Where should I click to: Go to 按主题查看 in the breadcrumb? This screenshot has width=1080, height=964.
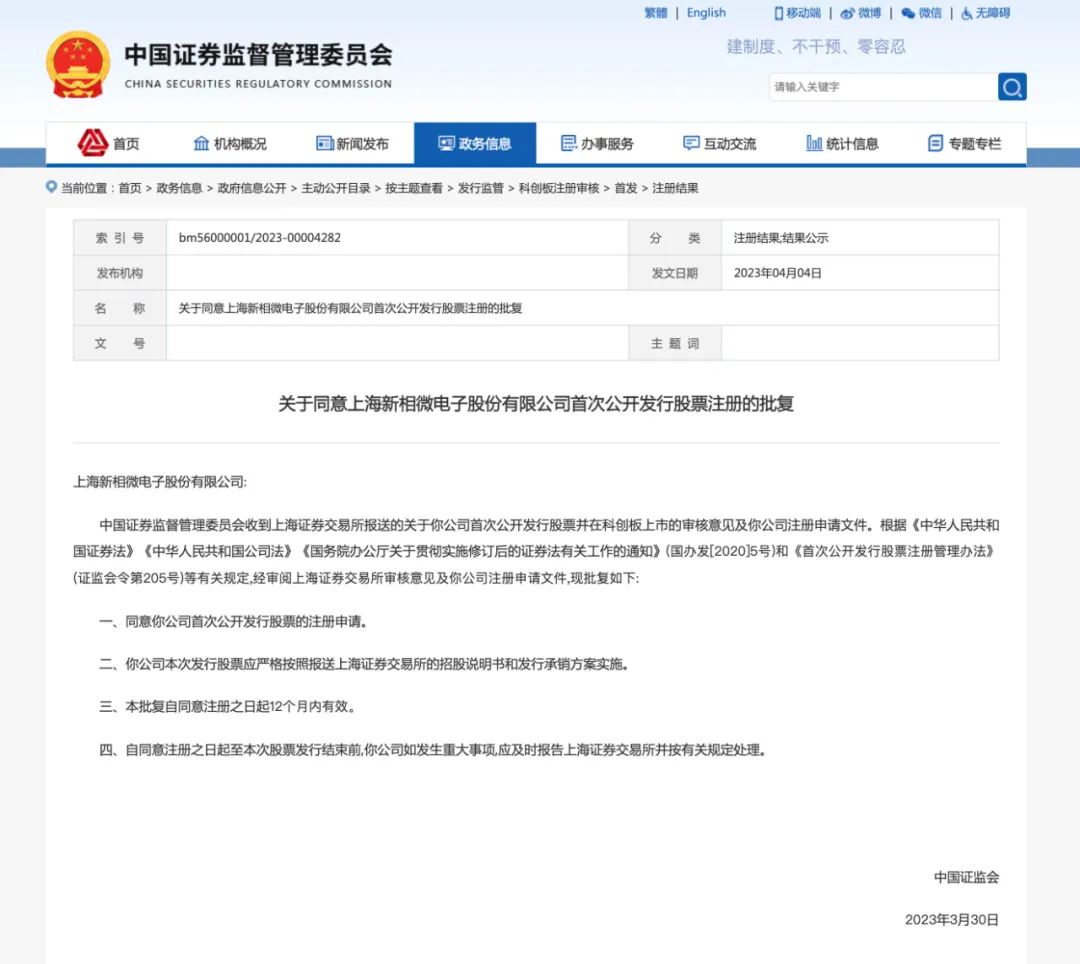tap(413, 188)
